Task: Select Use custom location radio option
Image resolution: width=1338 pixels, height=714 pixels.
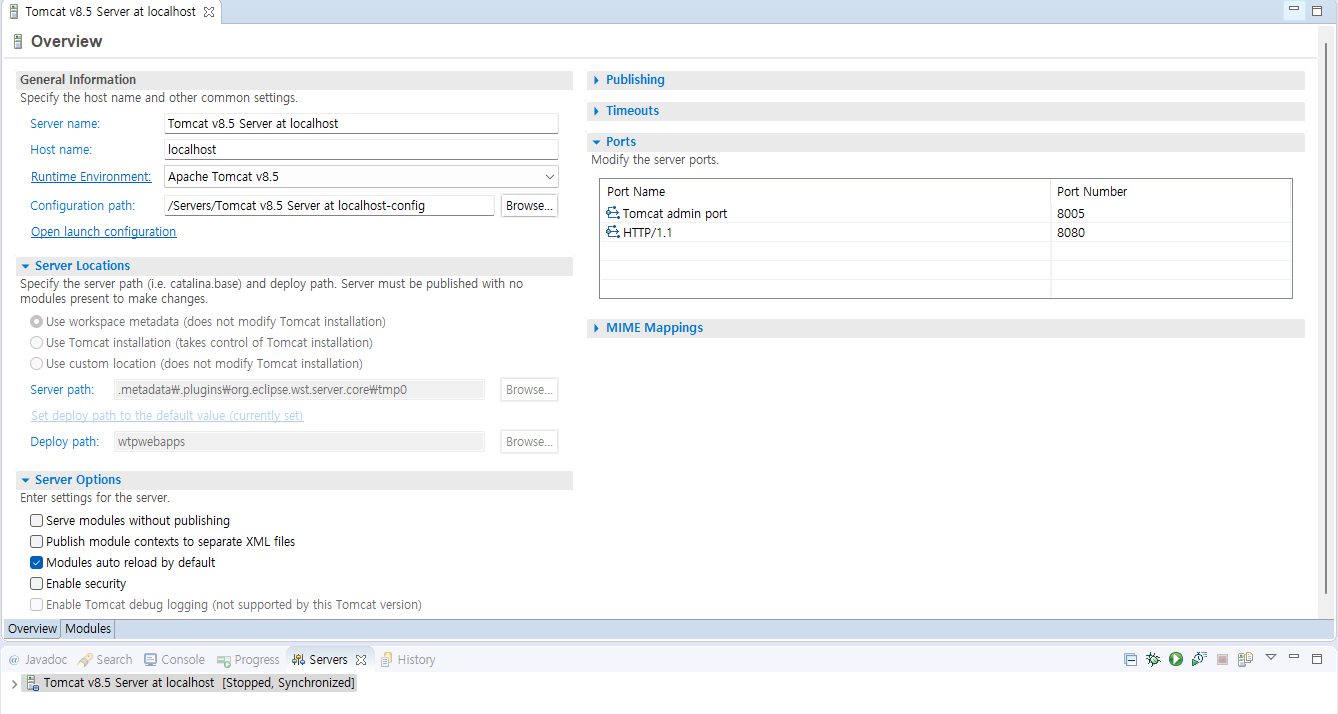Action: 37,364
